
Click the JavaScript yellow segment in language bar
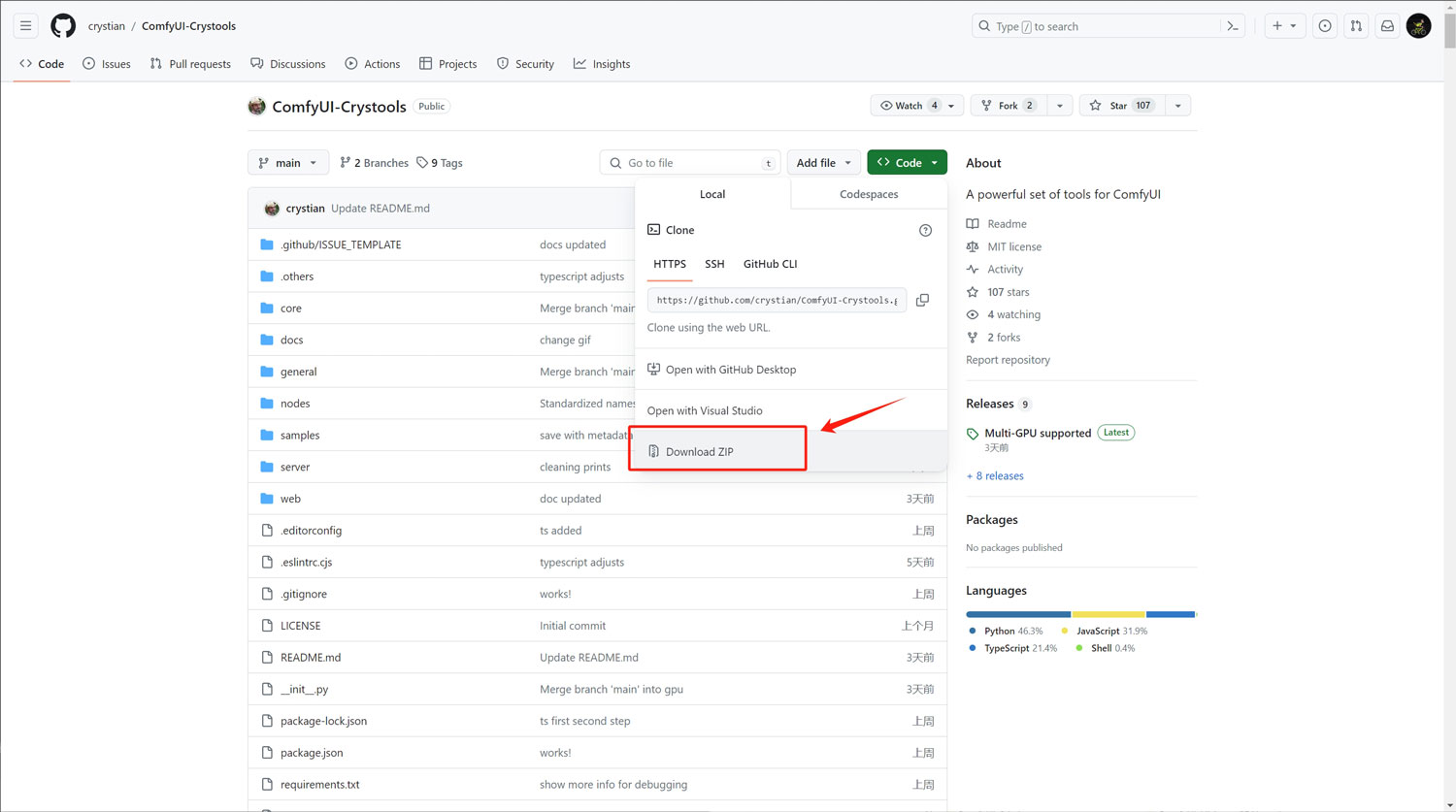pyautogui.click(x=1109, y=614)
